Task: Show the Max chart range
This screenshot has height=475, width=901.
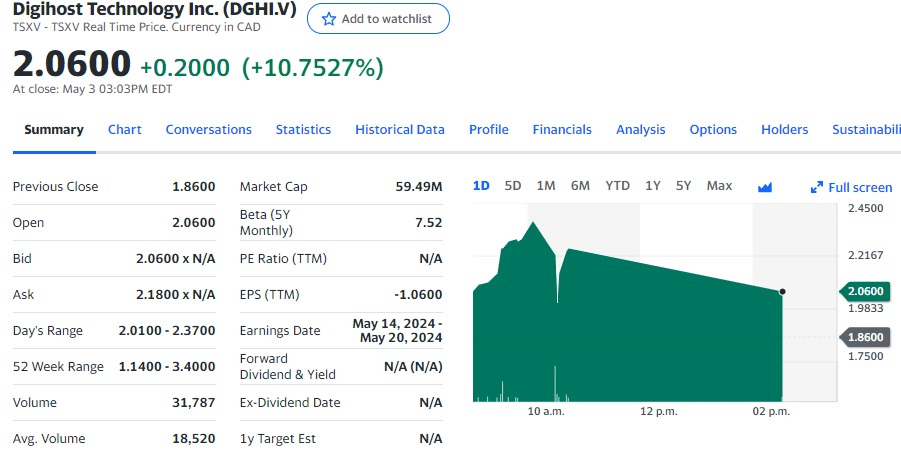Action: (719, 186)
